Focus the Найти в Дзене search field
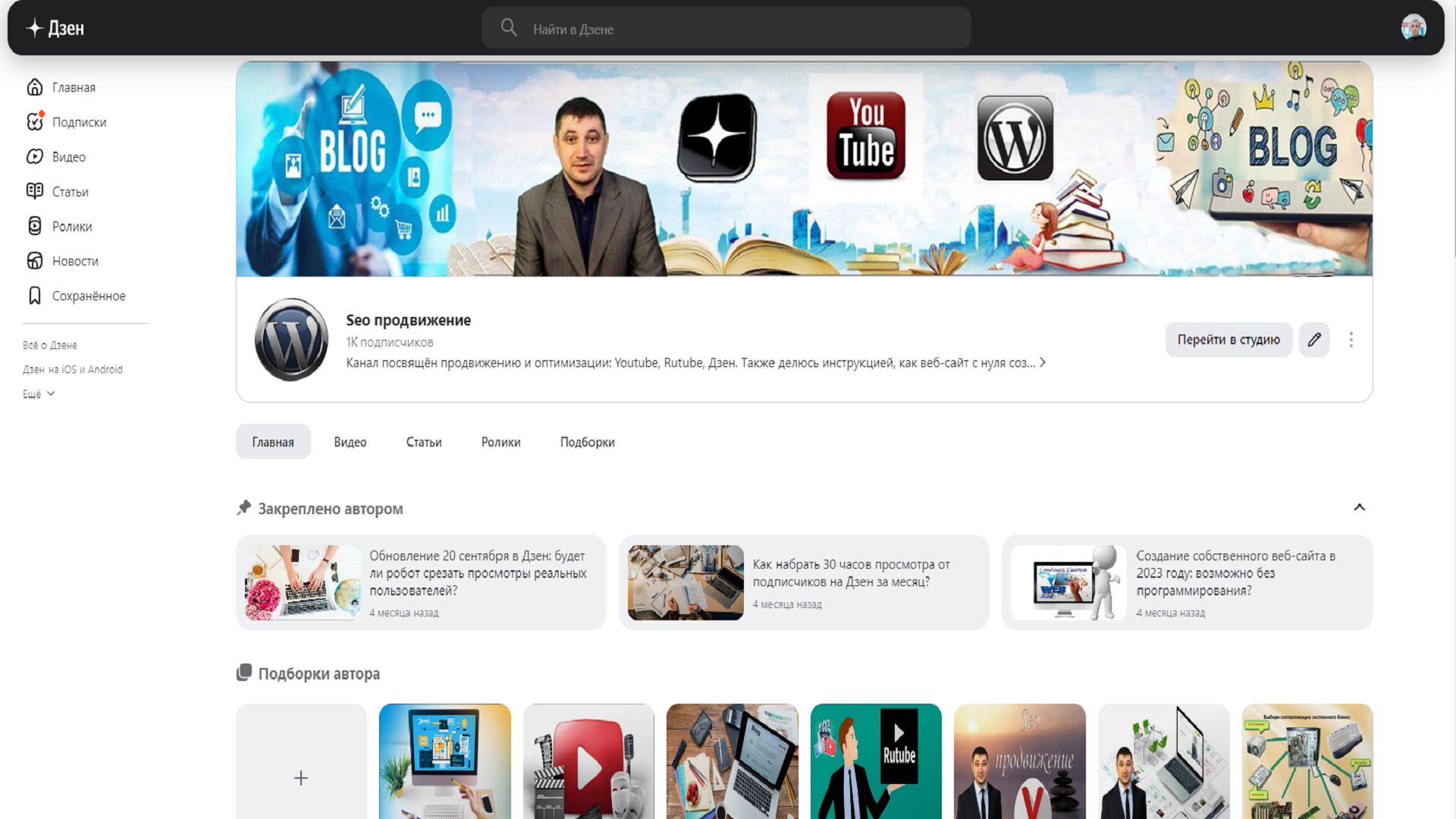The width and height of the screenshot is (1456, 819). [726, 28]
